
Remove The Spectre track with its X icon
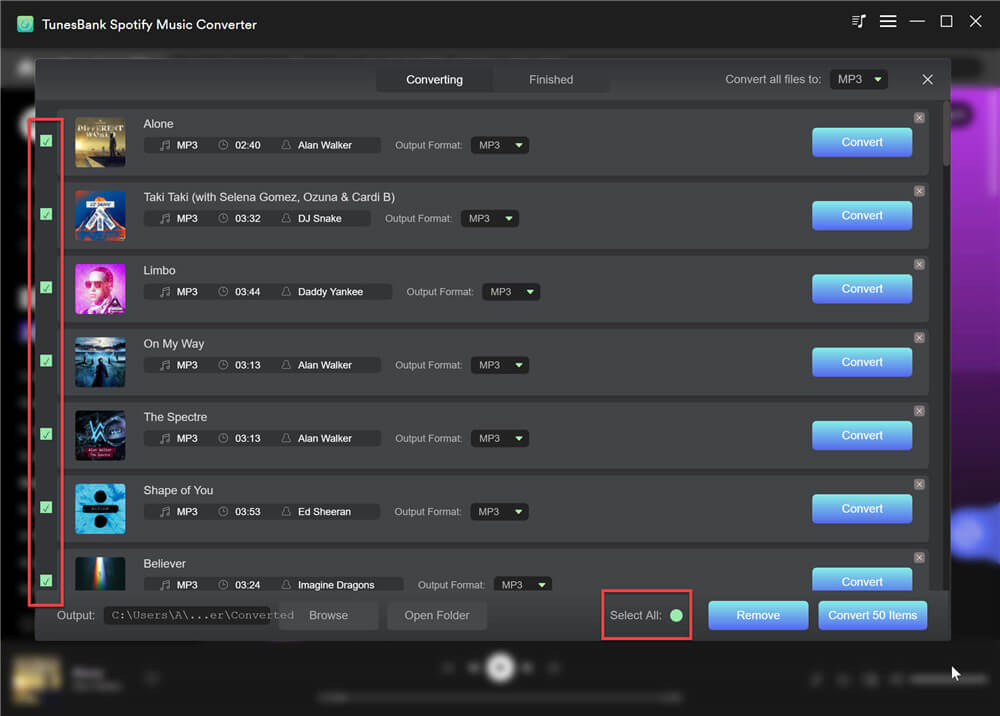click(x=919, y=411)
